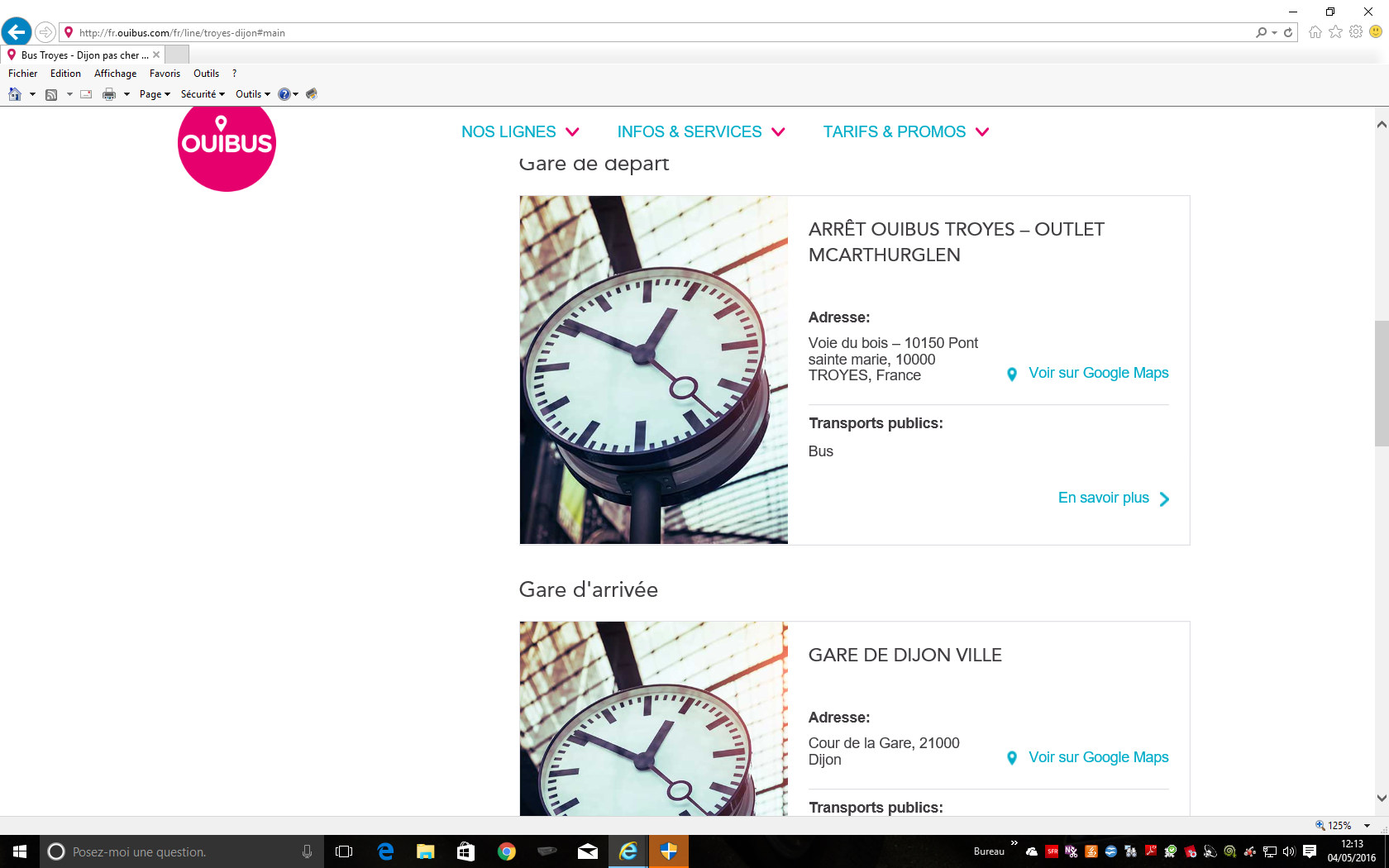This screenshot has height=868, width=1389.
Task: Launch Google Chrome from taskbar
Action: pyautogui.click(x=507, y=851)
